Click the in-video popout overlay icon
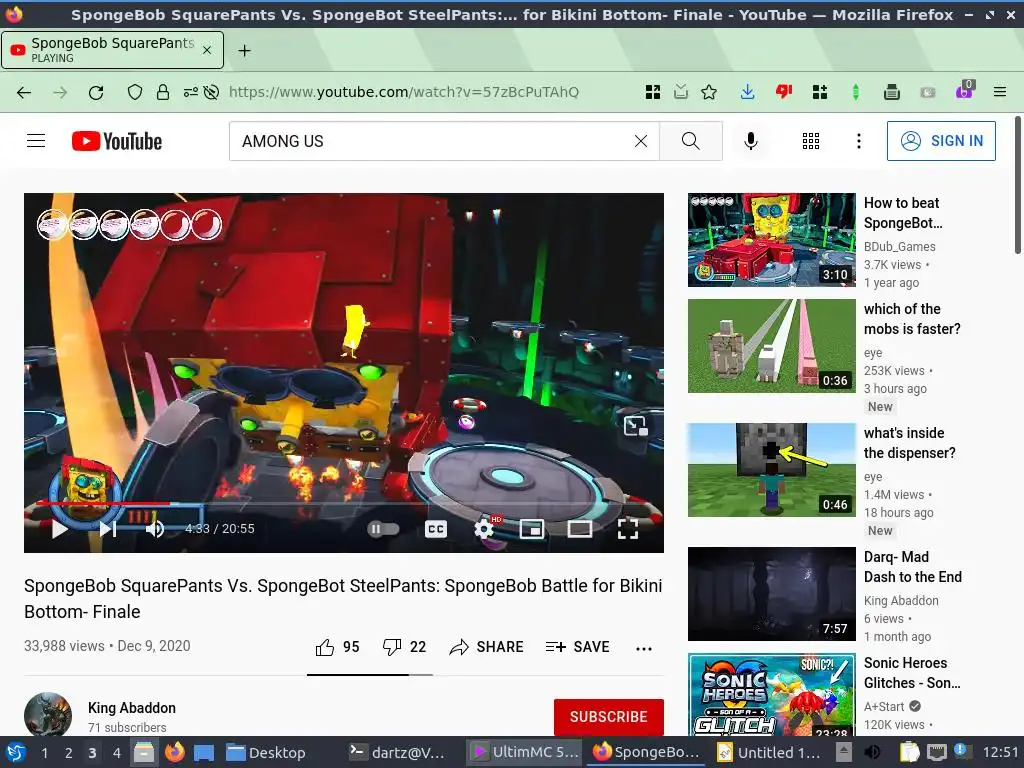This screenshot has height=768, width=1024. pyautogui.click(x=635, y=426)
